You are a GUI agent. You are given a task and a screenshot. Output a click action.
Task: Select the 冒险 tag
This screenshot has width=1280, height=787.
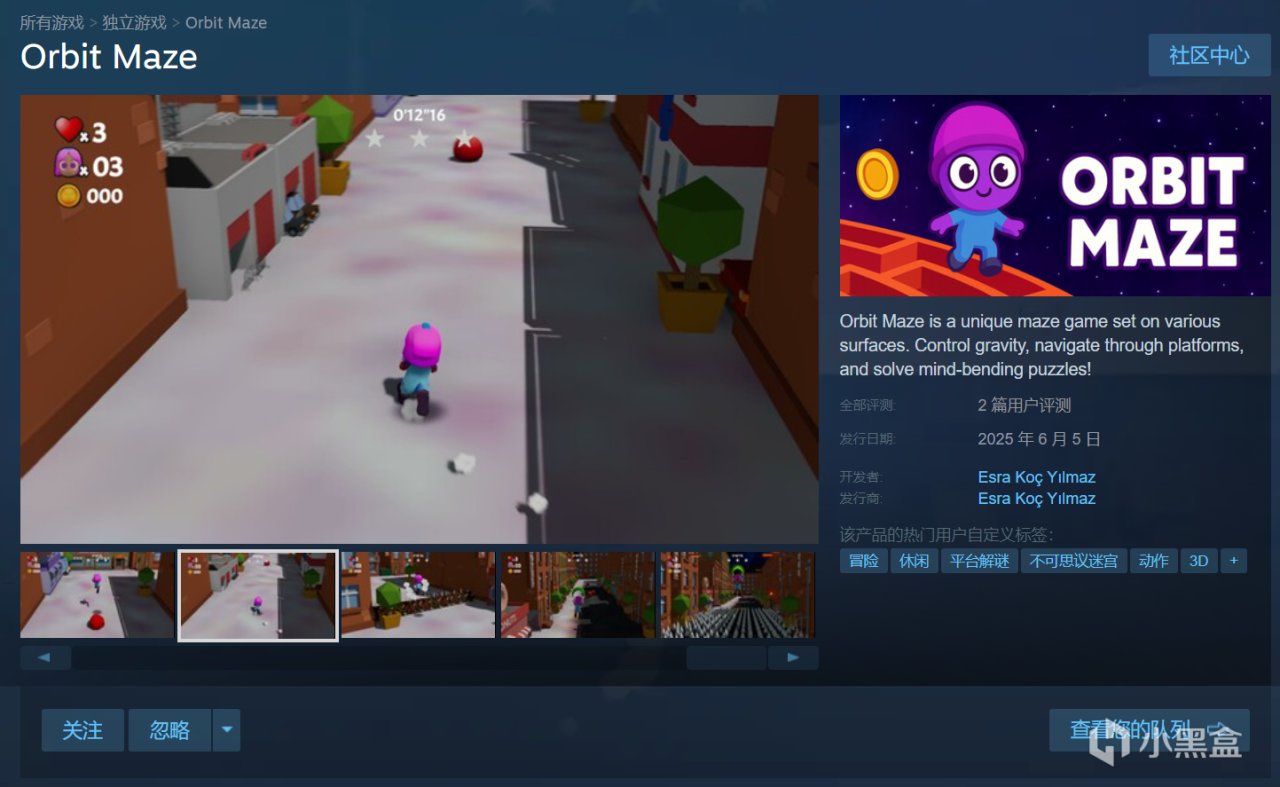pyautogui.click(x=863, y=561)
